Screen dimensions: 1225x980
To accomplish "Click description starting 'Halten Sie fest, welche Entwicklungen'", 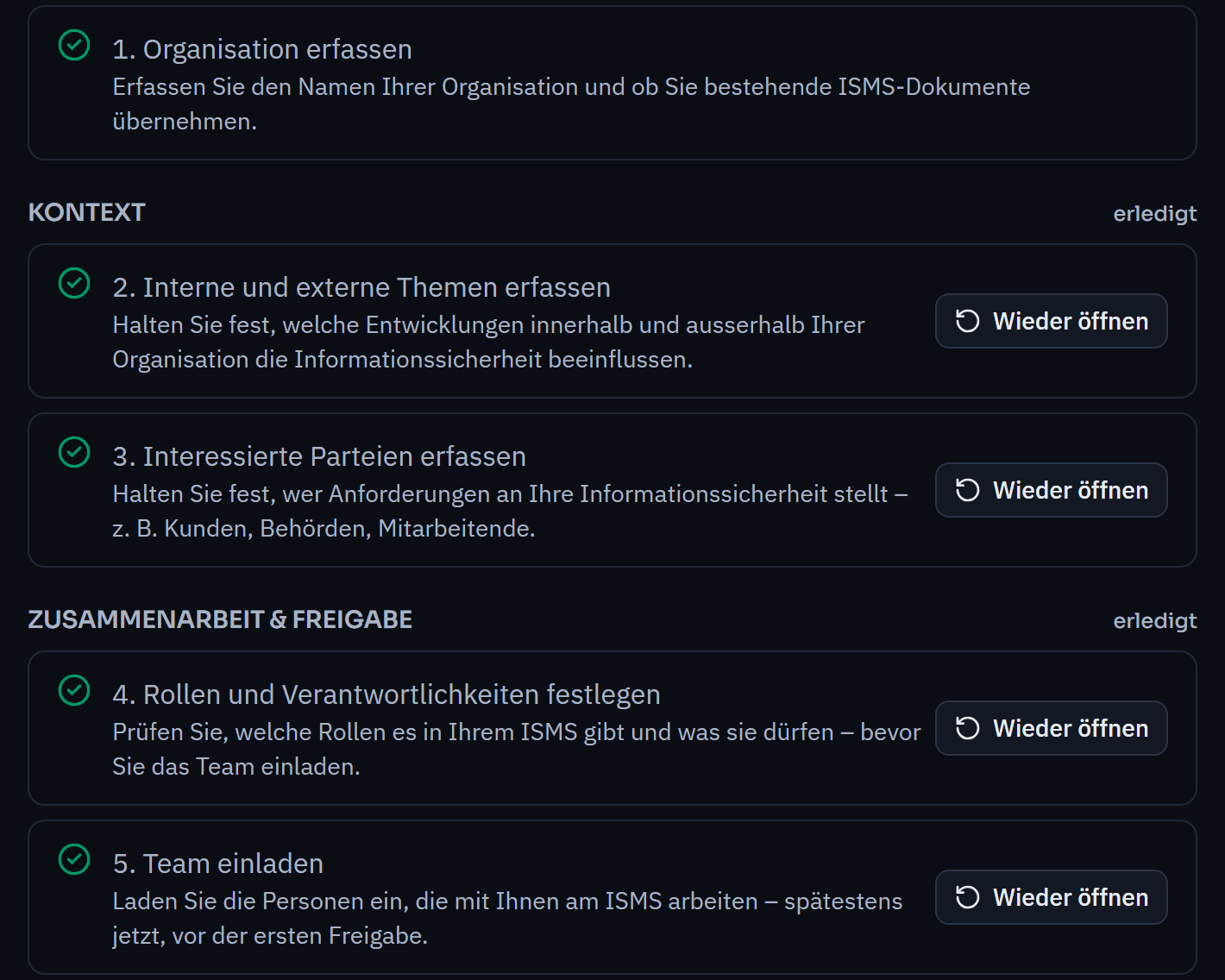I will pos(488,342).
